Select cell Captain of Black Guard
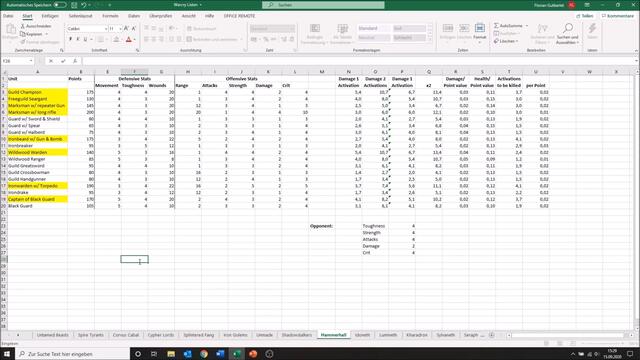 point(37,199)
